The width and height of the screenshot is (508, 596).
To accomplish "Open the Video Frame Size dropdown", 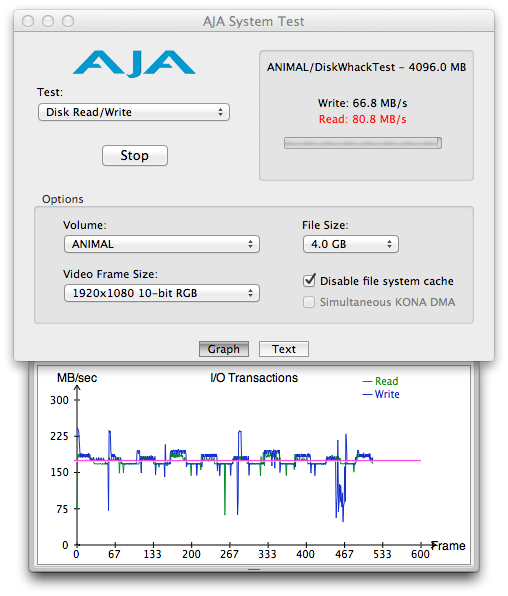I will (162, 293).
